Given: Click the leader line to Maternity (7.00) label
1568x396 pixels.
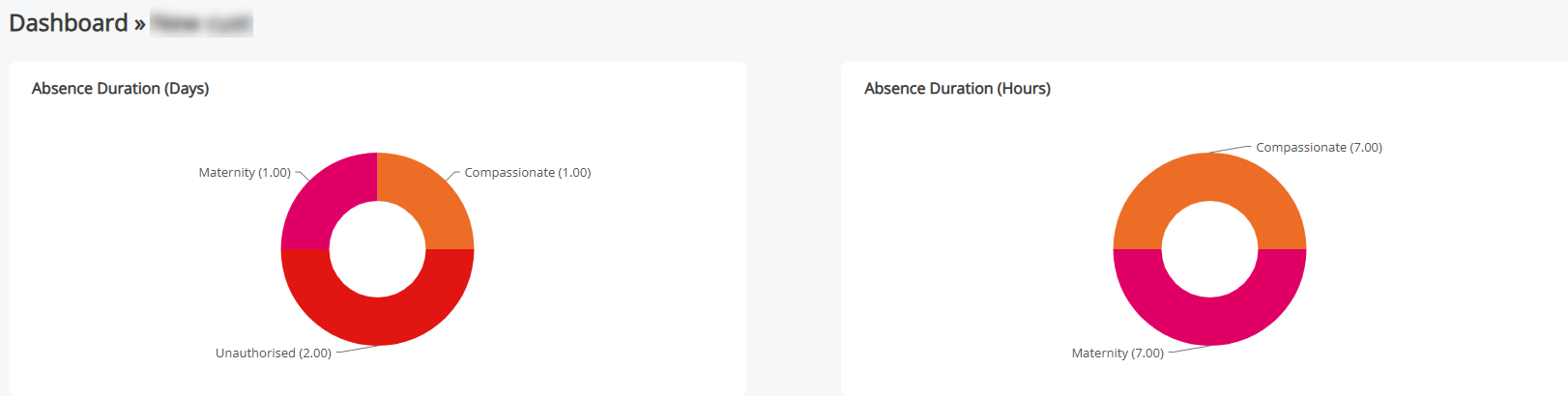Looking at the screenshot, I should coord(1188,350).
